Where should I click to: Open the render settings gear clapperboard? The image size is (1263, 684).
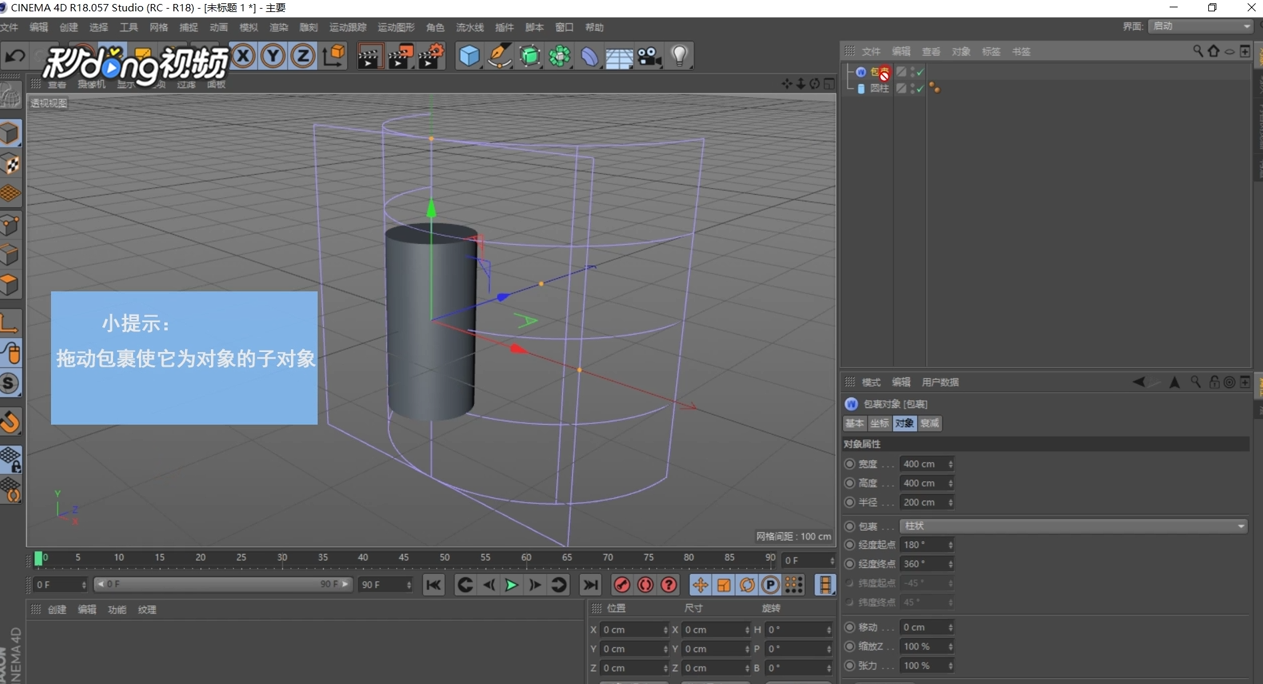click(431, 56)
